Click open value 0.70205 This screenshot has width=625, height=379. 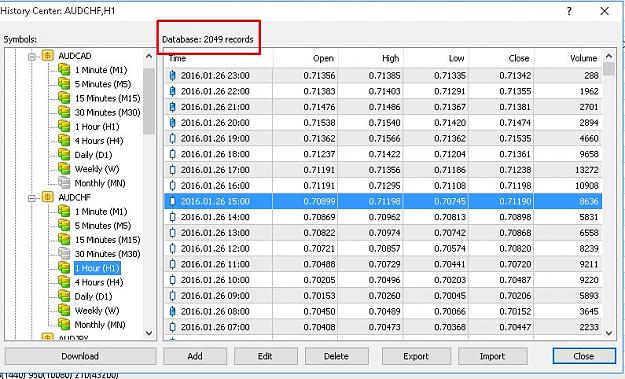click(319, 280)
